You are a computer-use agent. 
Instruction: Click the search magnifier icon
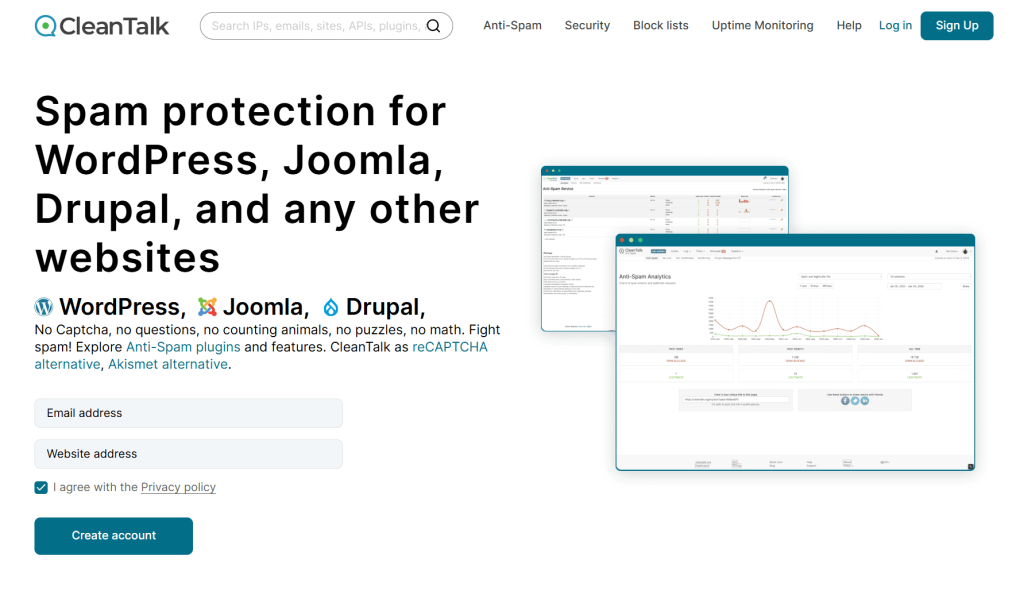pos(433,26)
